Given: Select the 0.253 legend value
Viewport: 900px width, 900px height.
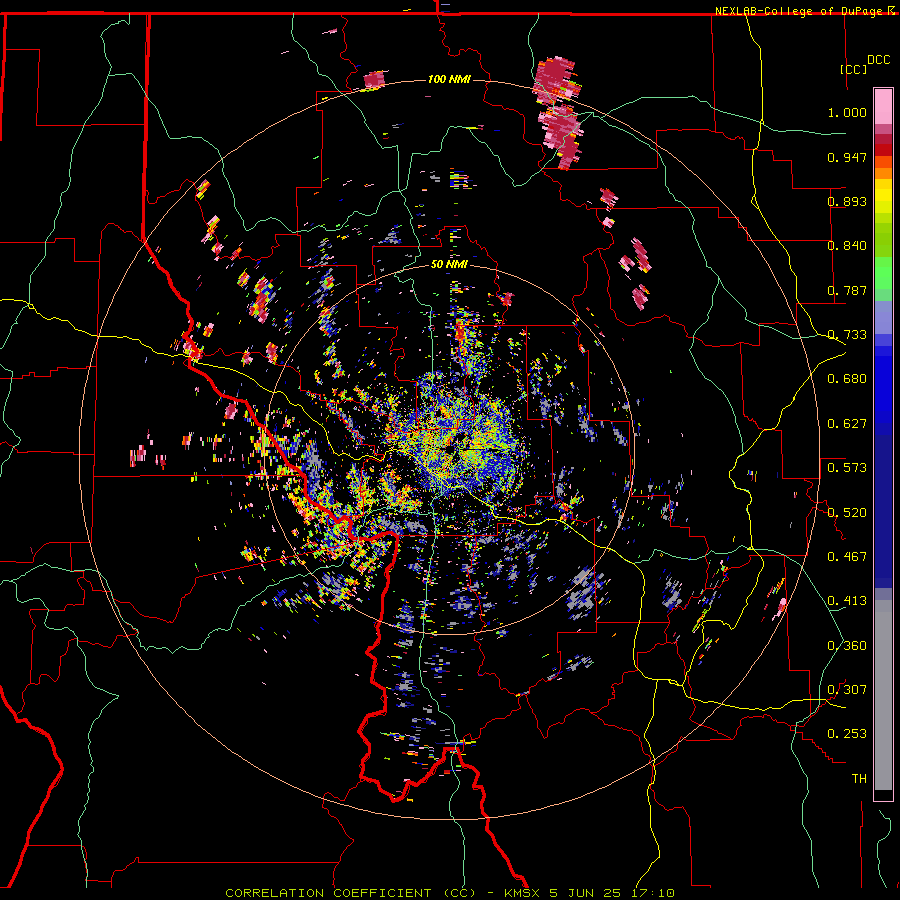Looking at the screenshot, I should coord(847,734).
